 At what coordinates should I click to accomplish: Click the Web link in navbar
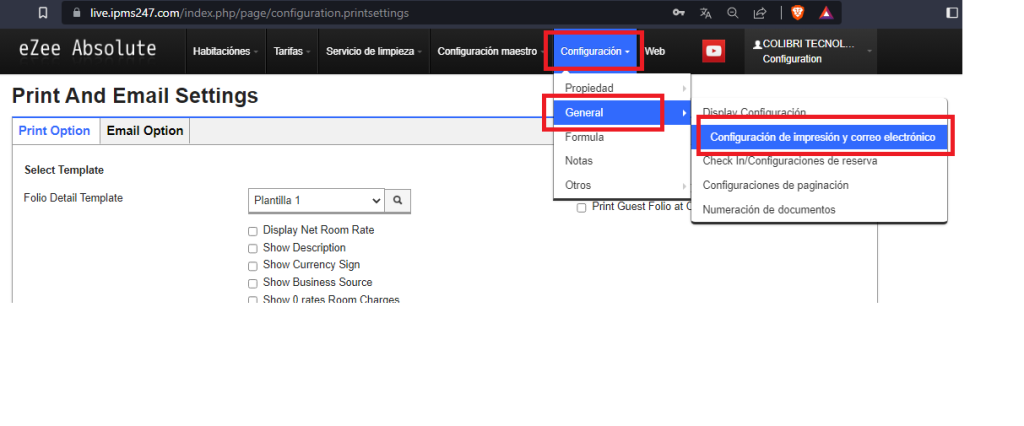coord(654,51)
